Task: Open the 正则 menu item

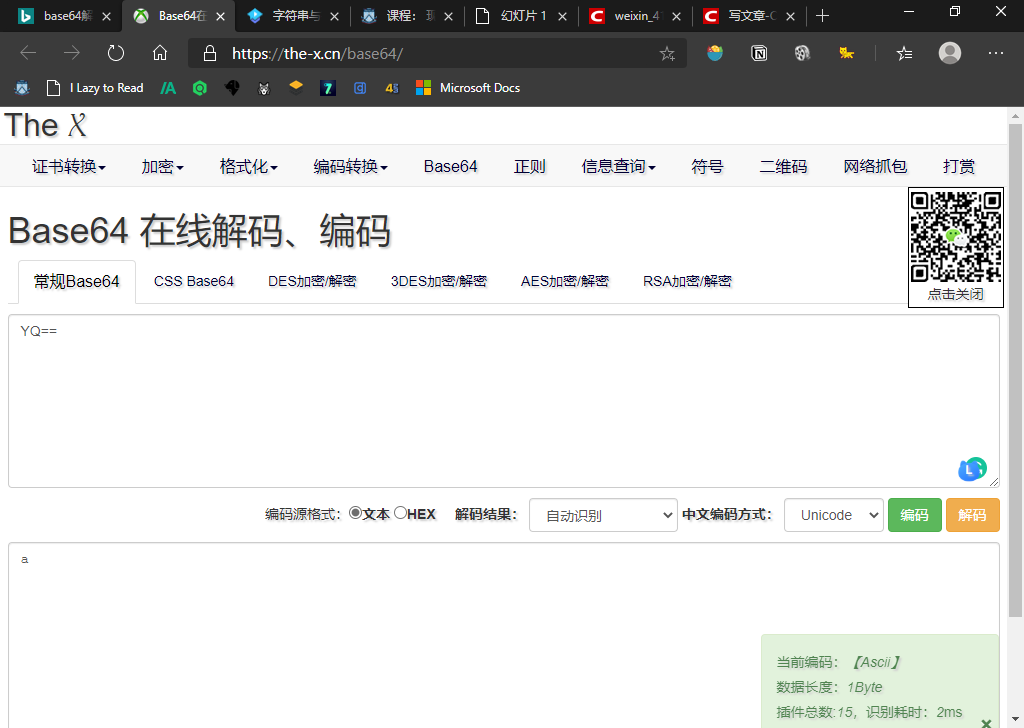Action: pos(529,167)
